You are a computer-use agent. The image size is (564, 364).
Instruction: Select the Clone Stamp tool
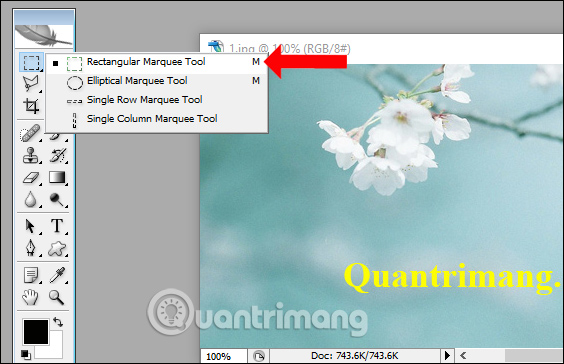tap(31, 155)
